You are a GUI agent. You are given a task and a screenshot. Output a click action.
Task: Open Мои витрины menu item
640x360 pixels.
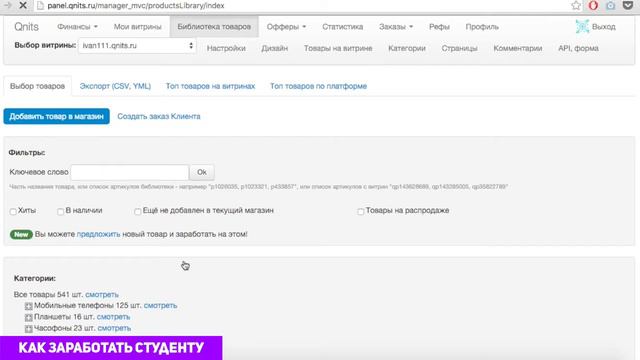(138, 27)
